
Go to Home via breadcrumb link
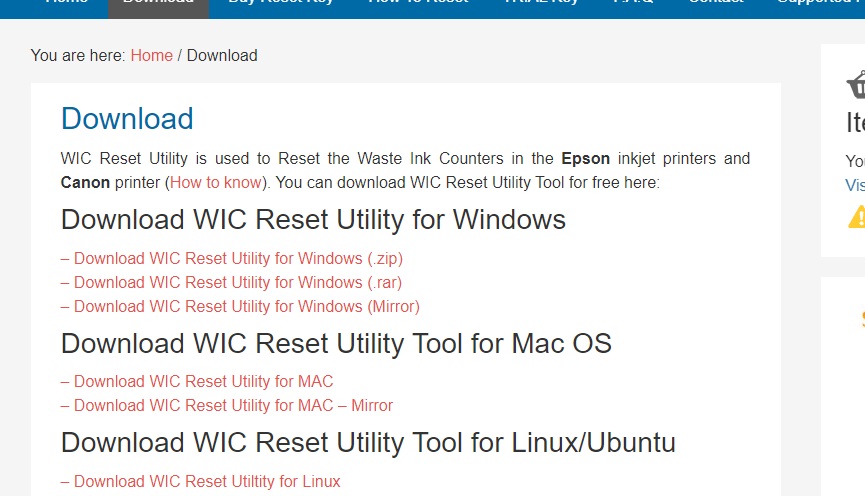tap(152, 56)
